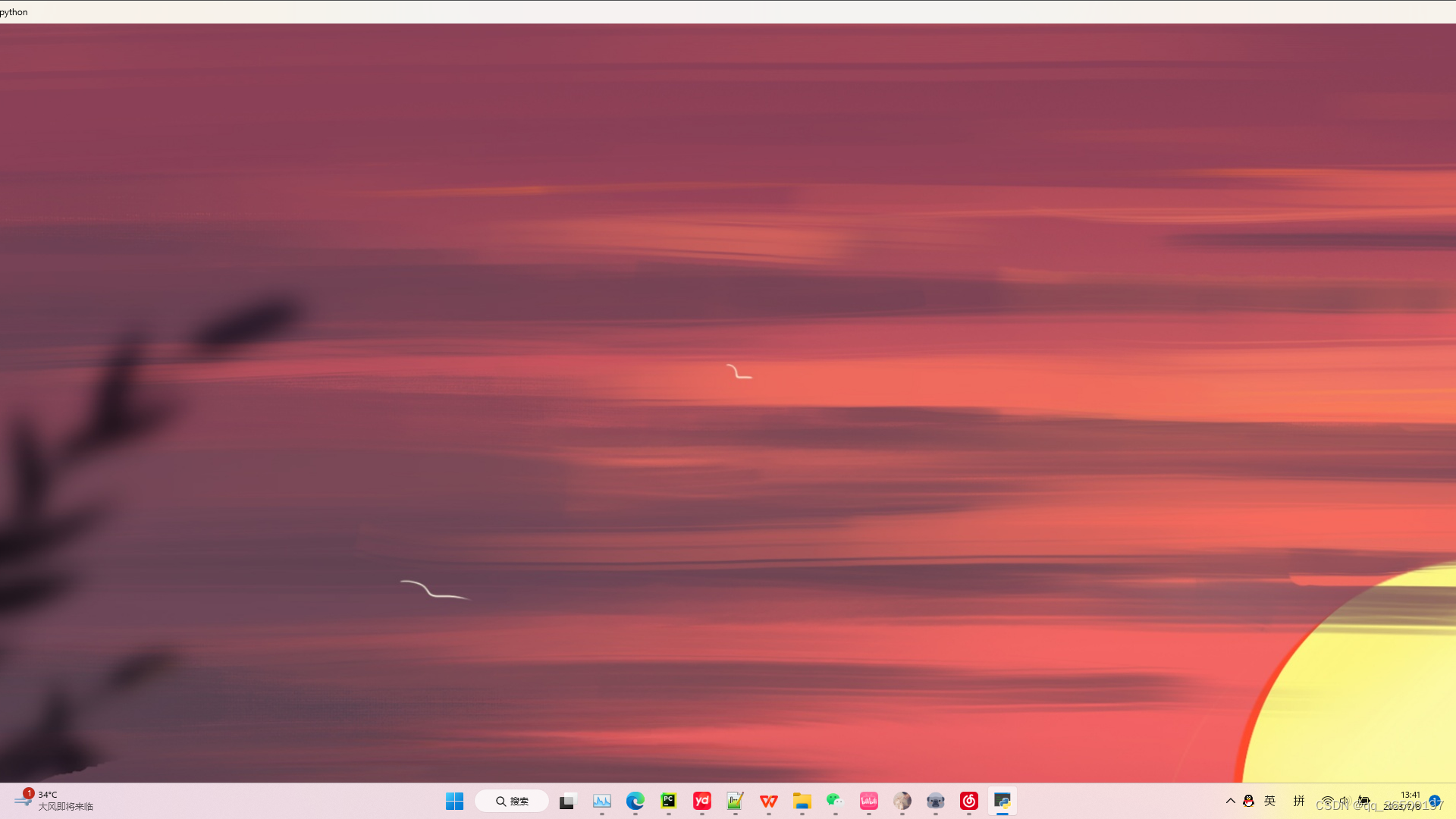Open the Notepad++ taskbar icon

coord(735,801)
